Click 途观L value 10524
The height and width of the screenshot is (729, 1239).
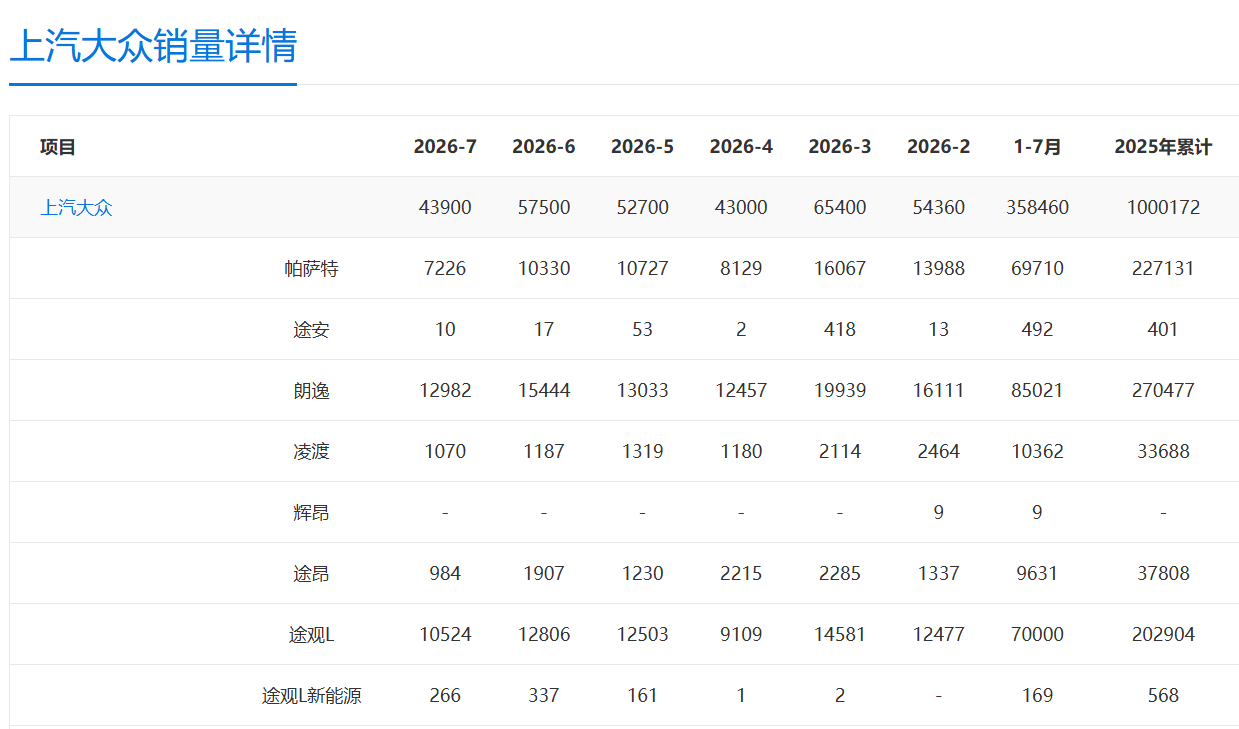point(445,635)
